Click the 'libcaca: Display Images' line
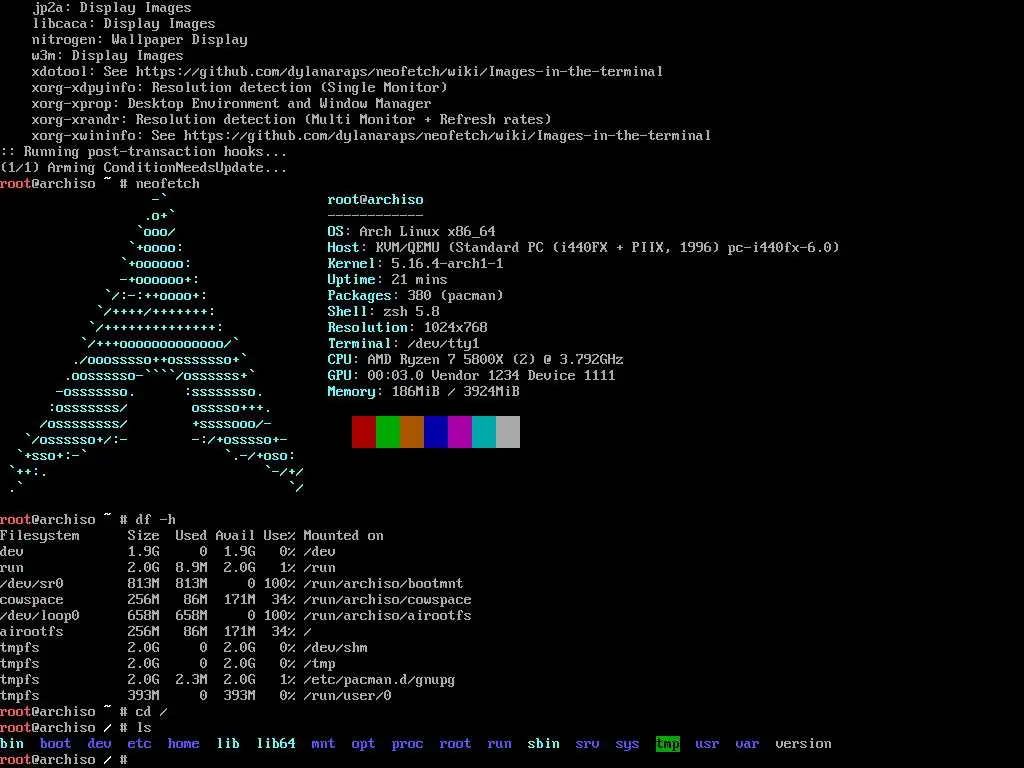Screen dimensions: 1024x768 [123, 24]
